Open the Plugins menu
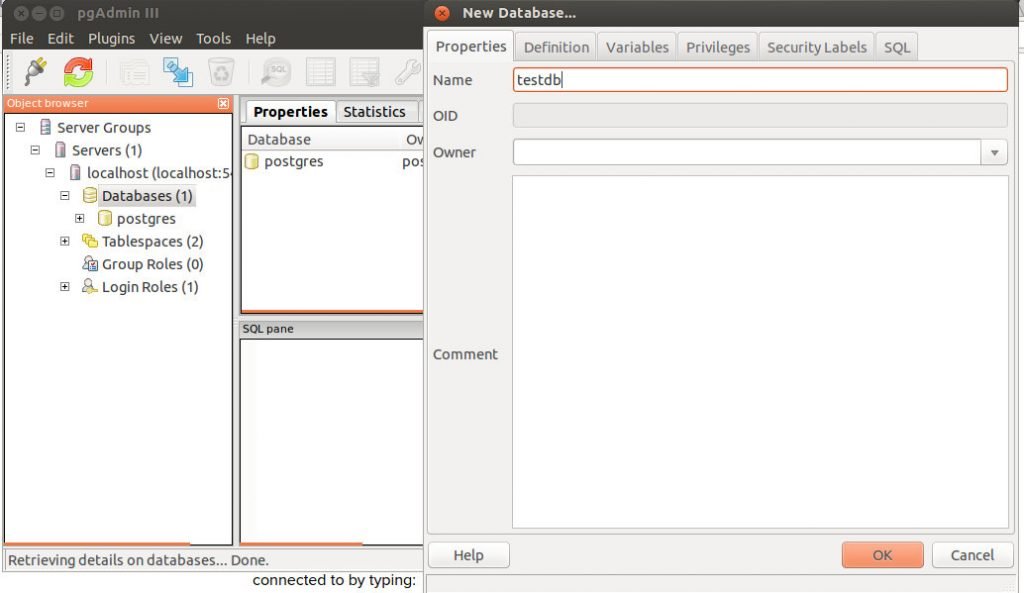 point(111,38)
